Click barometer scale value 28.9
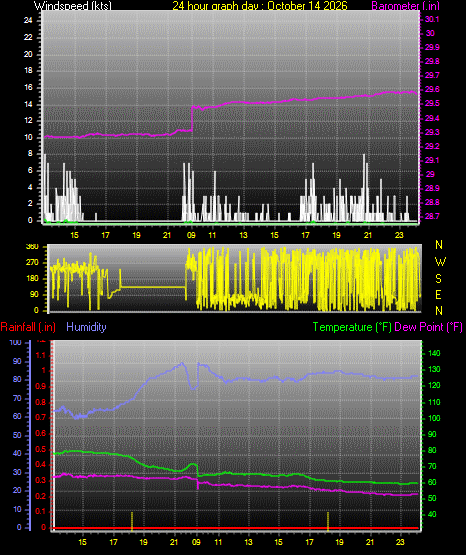Image resolution: width=466 pixels, height=555 pixels. 432,188
